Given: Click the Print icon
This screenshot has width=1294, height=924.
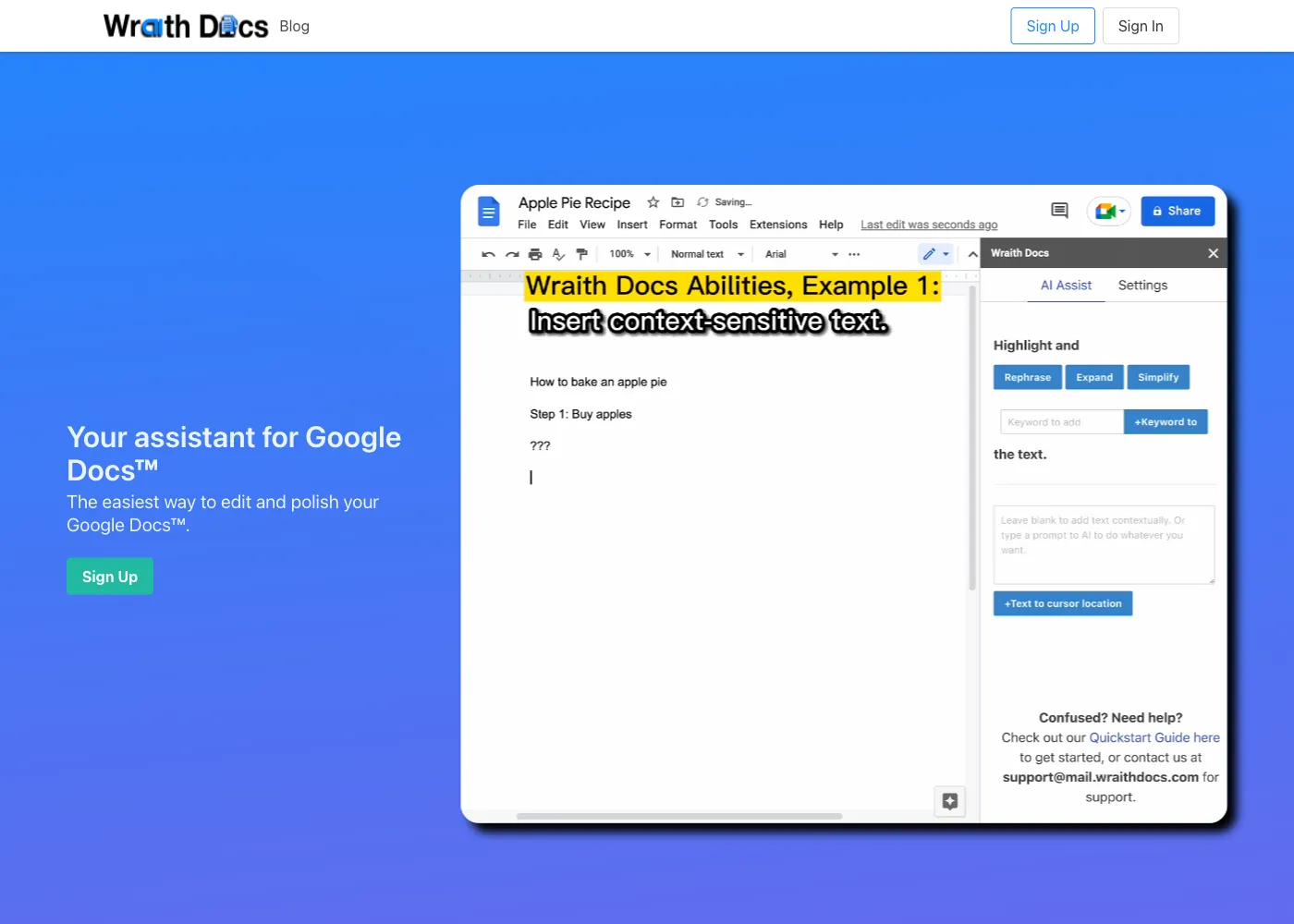Looking at the screenshot, I should pyautogui.click(x=535, y=254).
